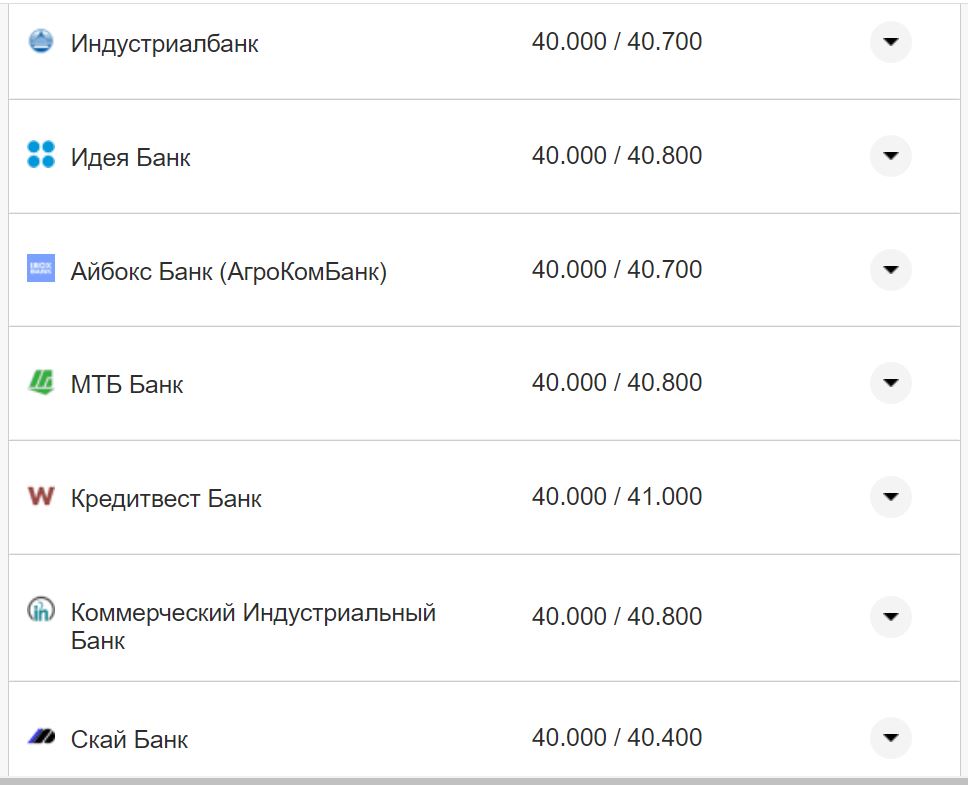Open dropdown for МТБ Банк row

click(890, 383)
